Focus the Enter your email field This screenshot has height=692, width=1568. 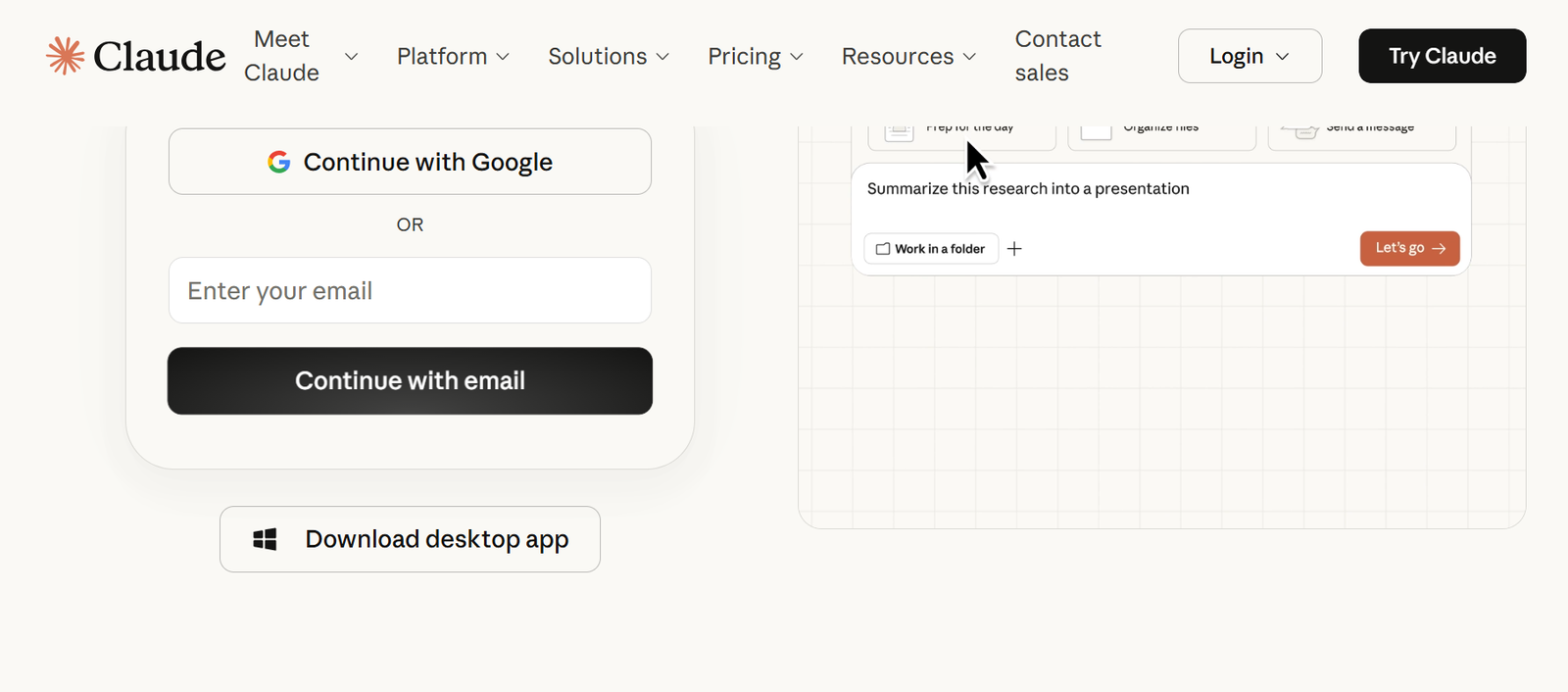[410, 290]
